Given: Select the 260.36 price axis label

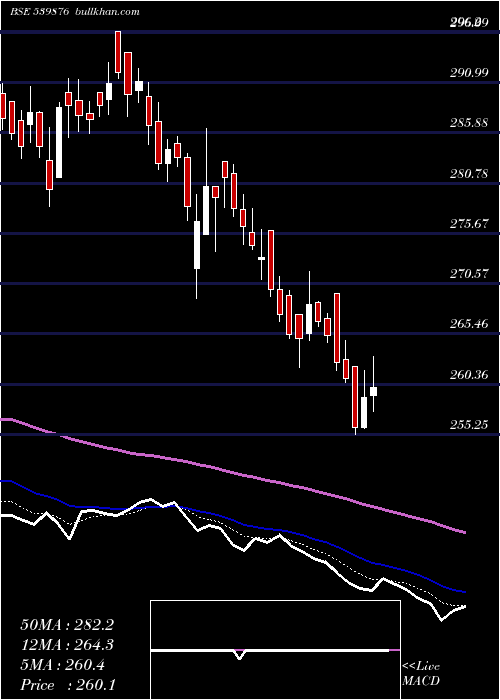Looking at the screenshot, I should pyautogui.click(x=468, y=374).
